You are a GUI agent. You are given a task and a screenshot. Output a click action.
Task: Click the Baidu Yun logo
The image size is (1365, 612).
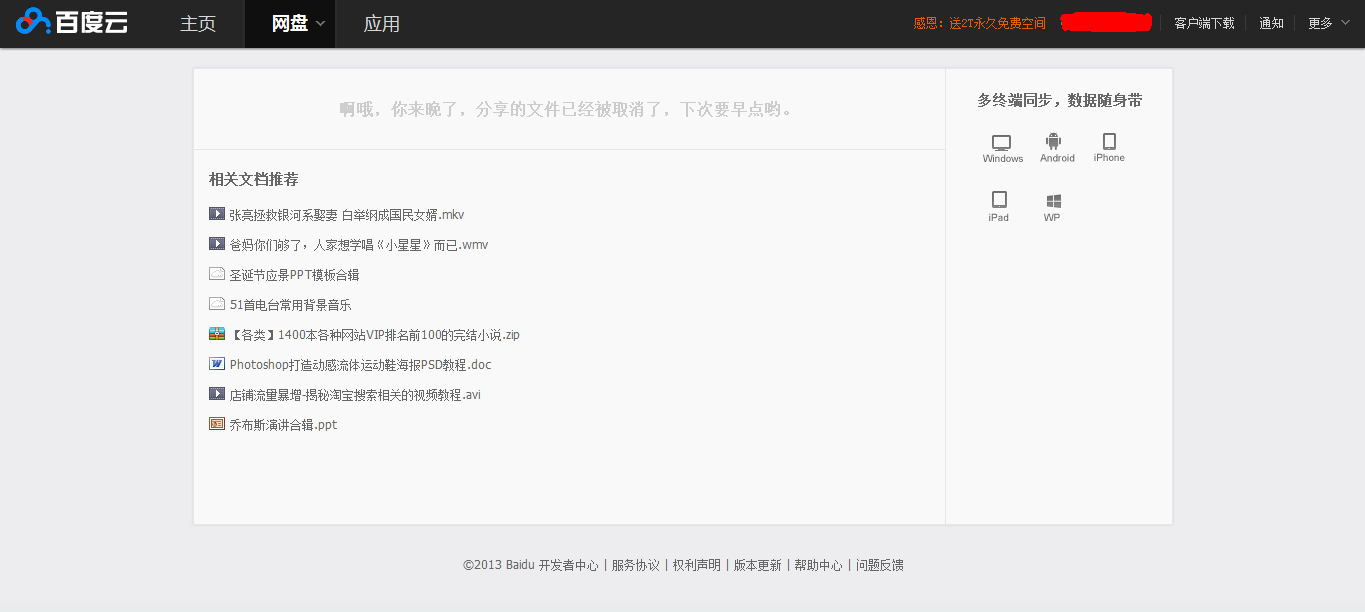coord(72,22)
